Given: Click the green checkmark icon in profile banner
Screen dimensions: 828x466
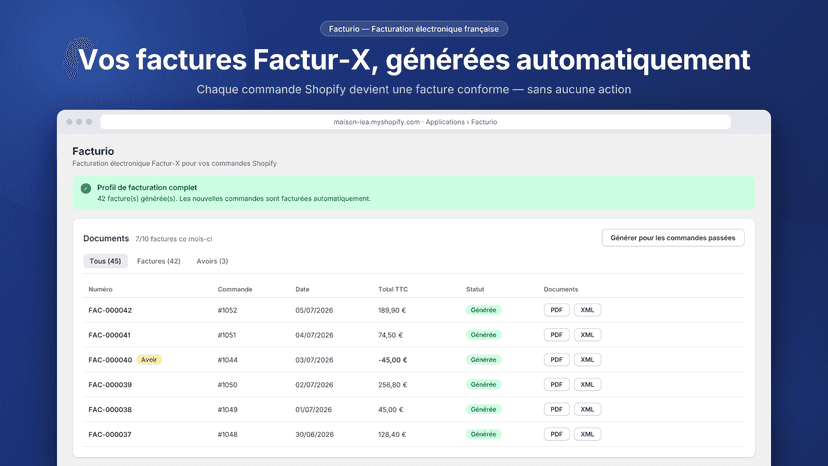Looking at the screenshot, I should [x=86, y=188].
